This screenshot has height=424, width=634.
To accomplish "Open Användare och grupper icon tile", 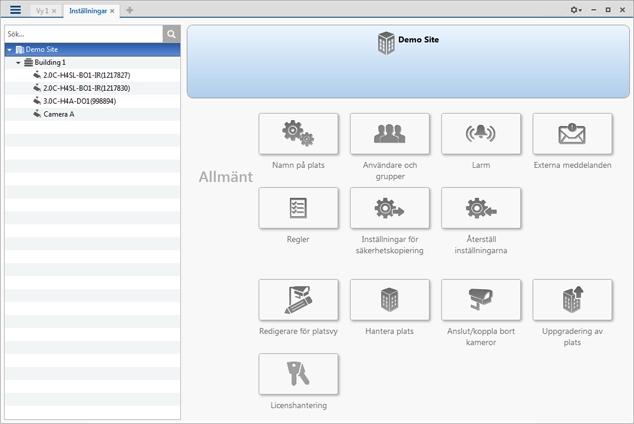I will click(x=390, y=134).
